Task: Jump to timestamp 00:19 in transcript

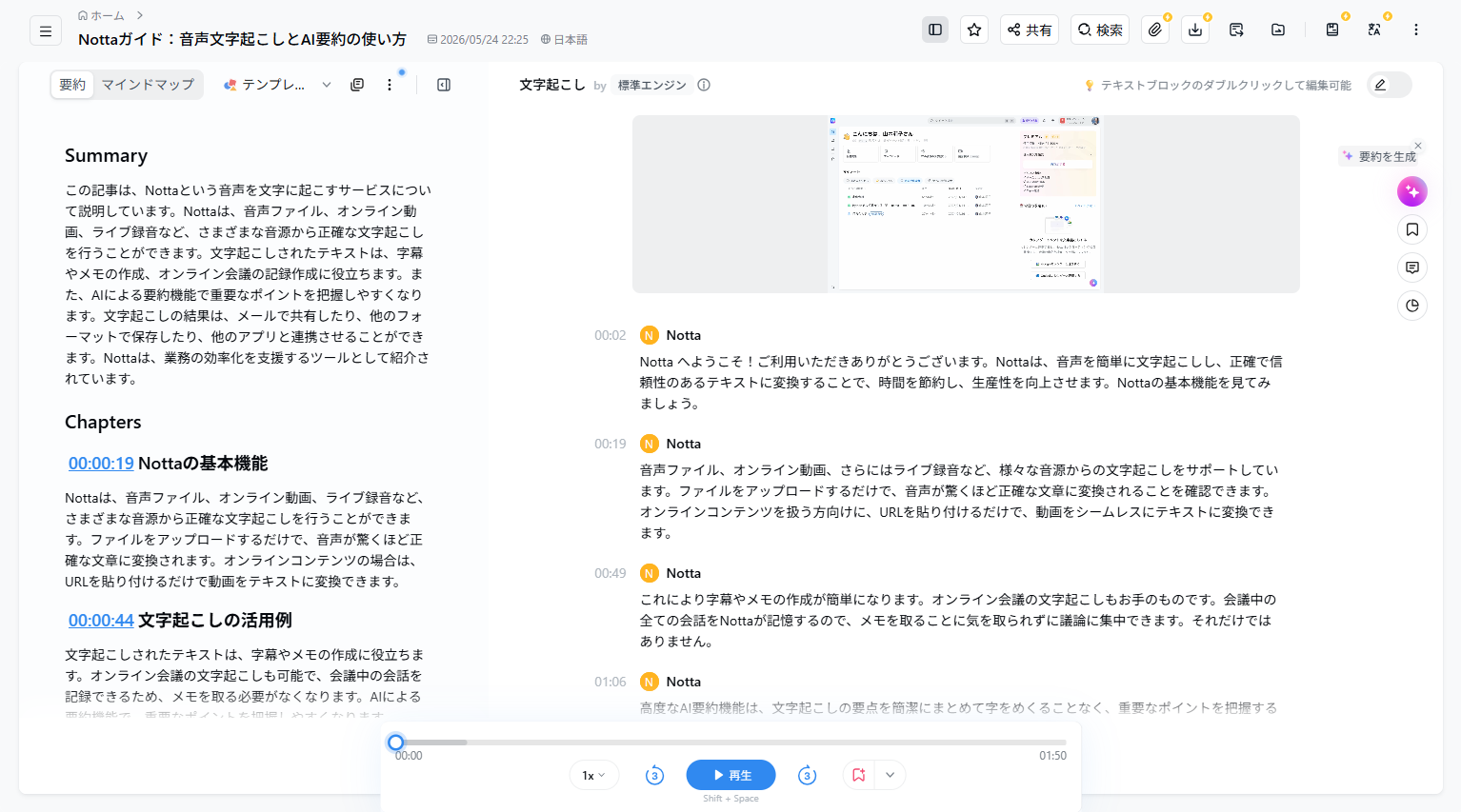Action: pos(610,444)
